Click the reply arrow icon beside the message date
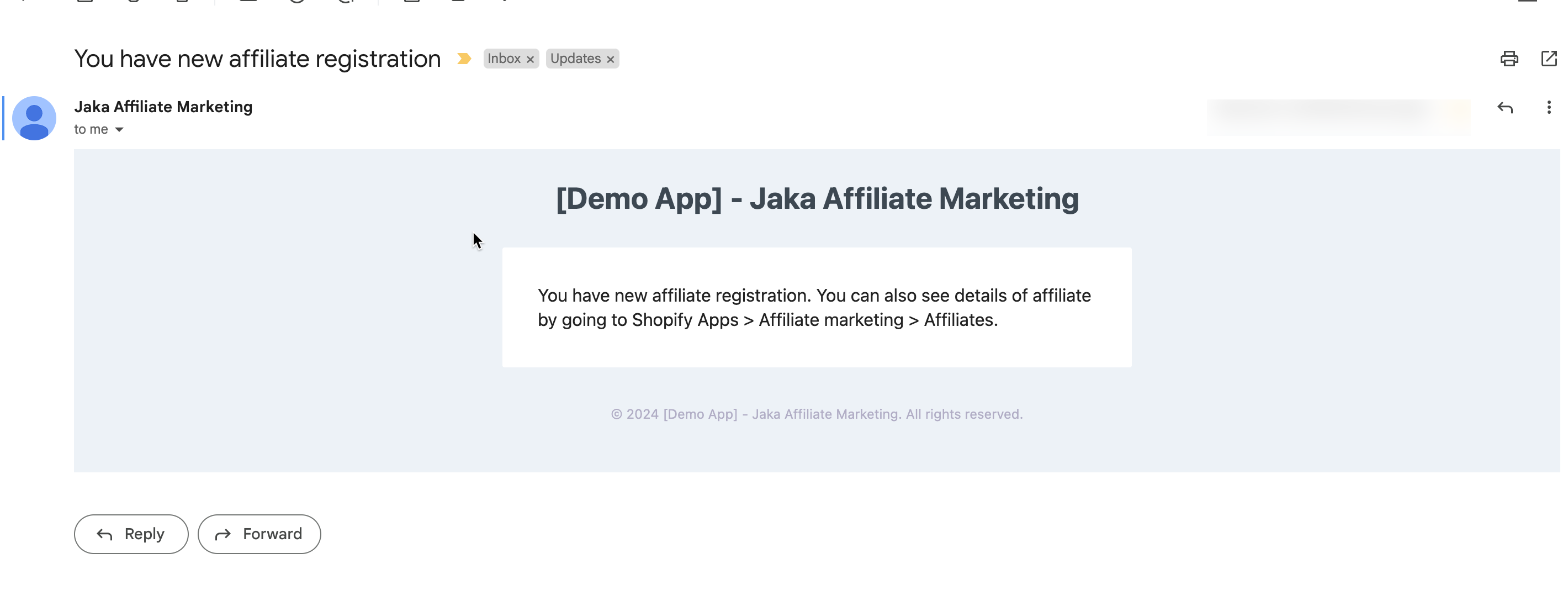The width and height of the screenshot is (1568, 590). (1505, 108)
